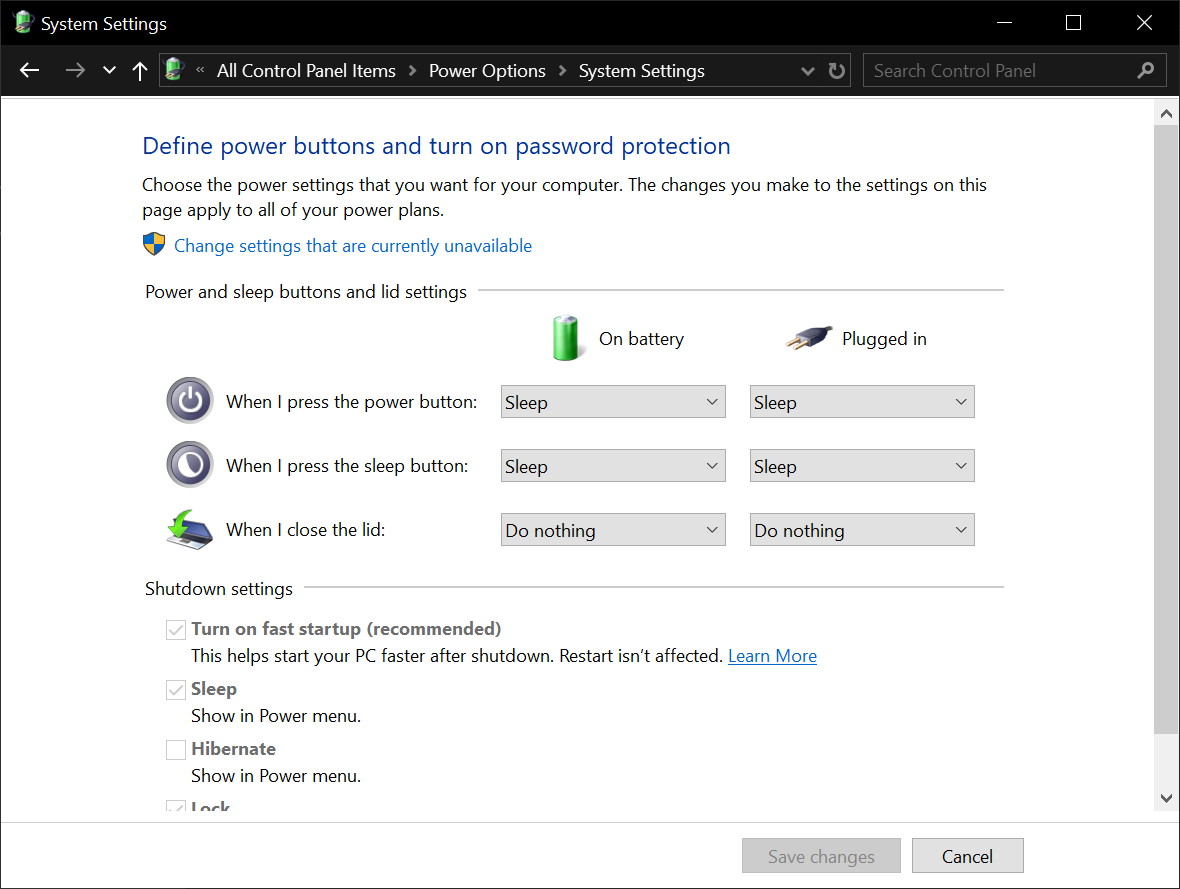Click the power button icon
This screenshot has width=1180, height=889.
[x=190, y=400]
